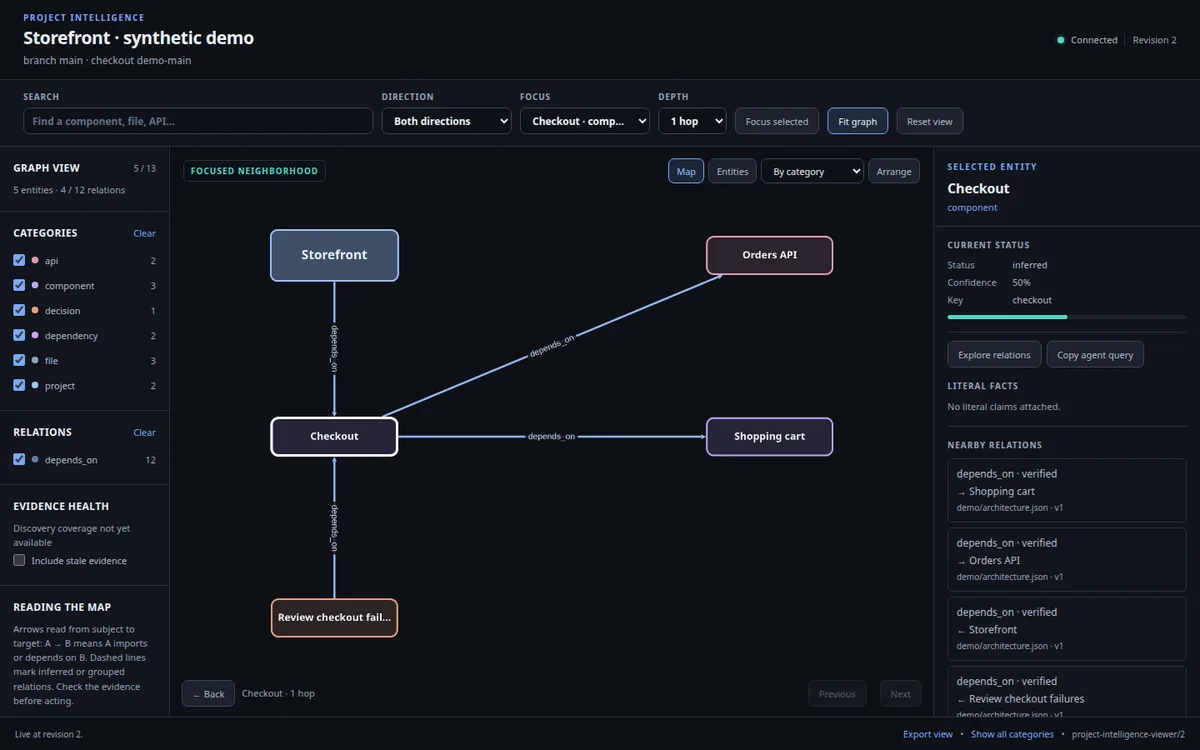The width and height of the screenshot is (1200, 750).
Task: Enable Include stale evidence checkbox
Action: point(19,561)
